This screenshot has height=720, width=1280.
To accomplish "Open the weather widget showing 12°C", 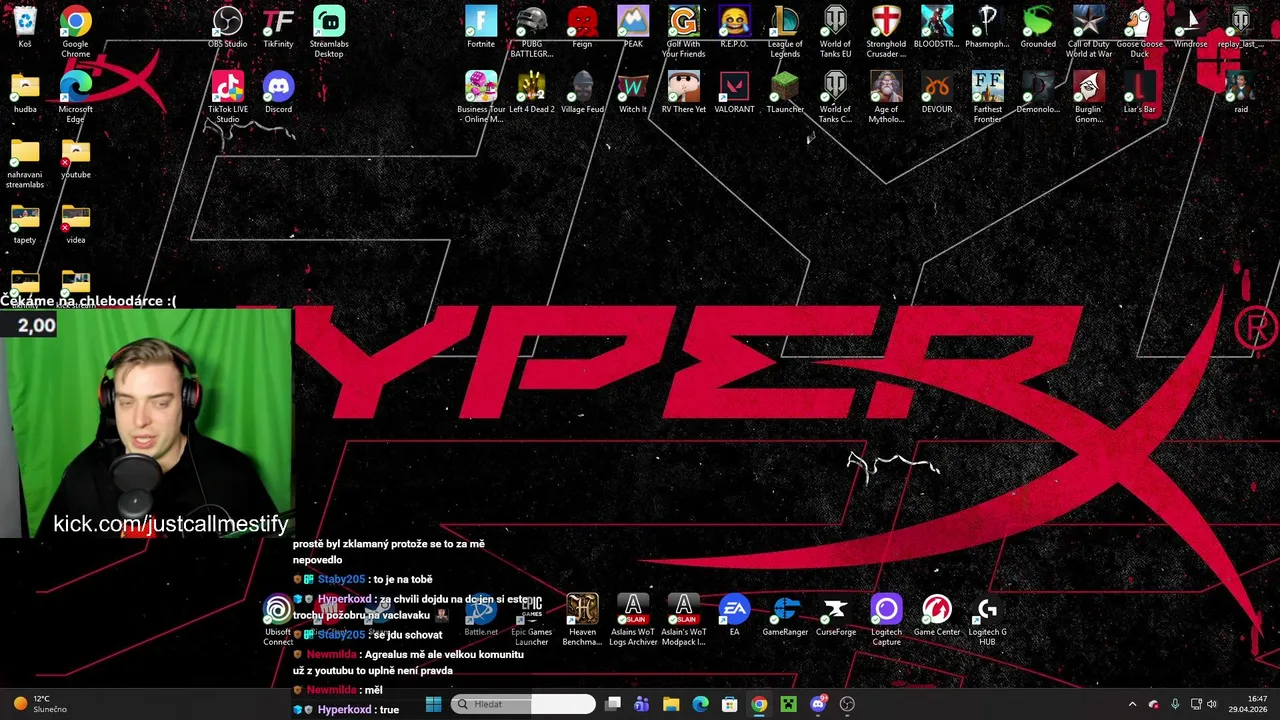I will pos(38,704).
